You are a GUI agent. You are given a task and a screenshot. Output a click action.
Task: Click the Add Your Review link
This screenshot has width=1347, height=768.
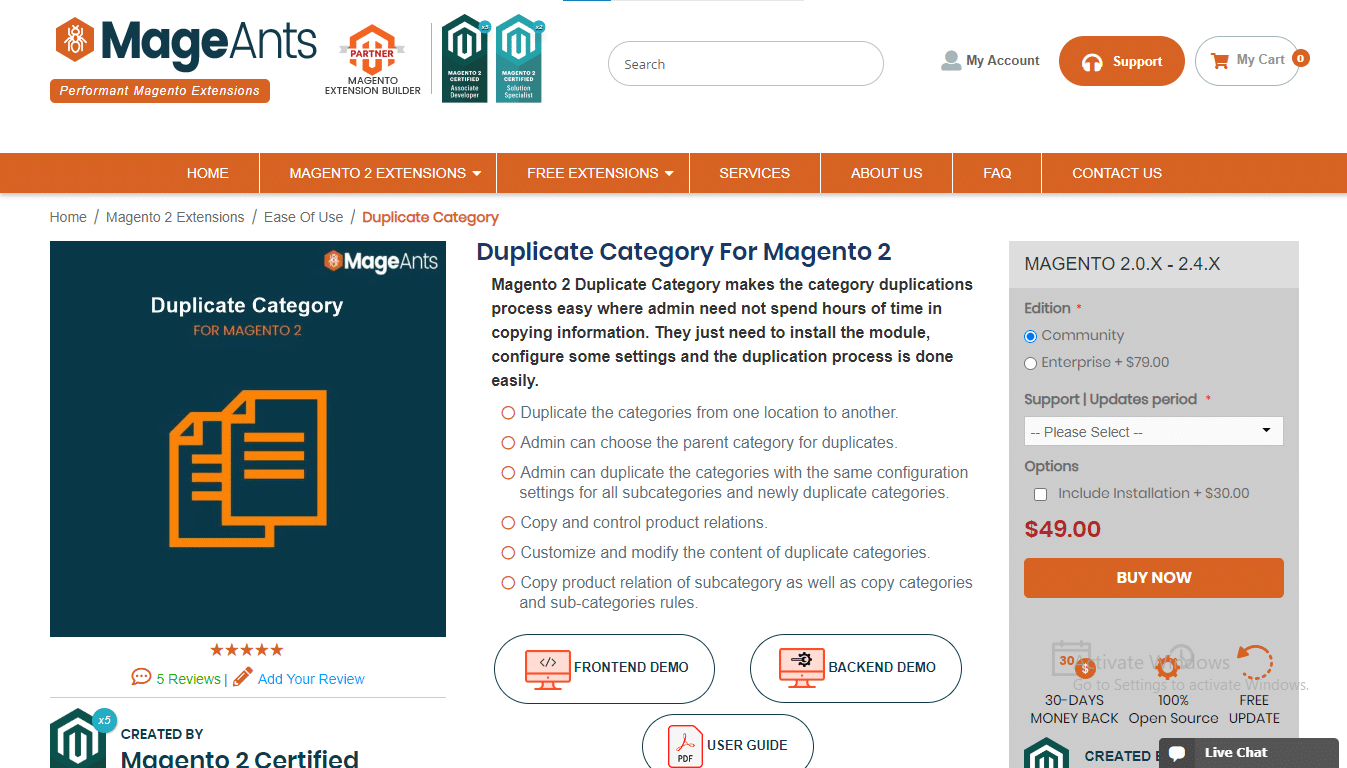click(x=311, y=679)
